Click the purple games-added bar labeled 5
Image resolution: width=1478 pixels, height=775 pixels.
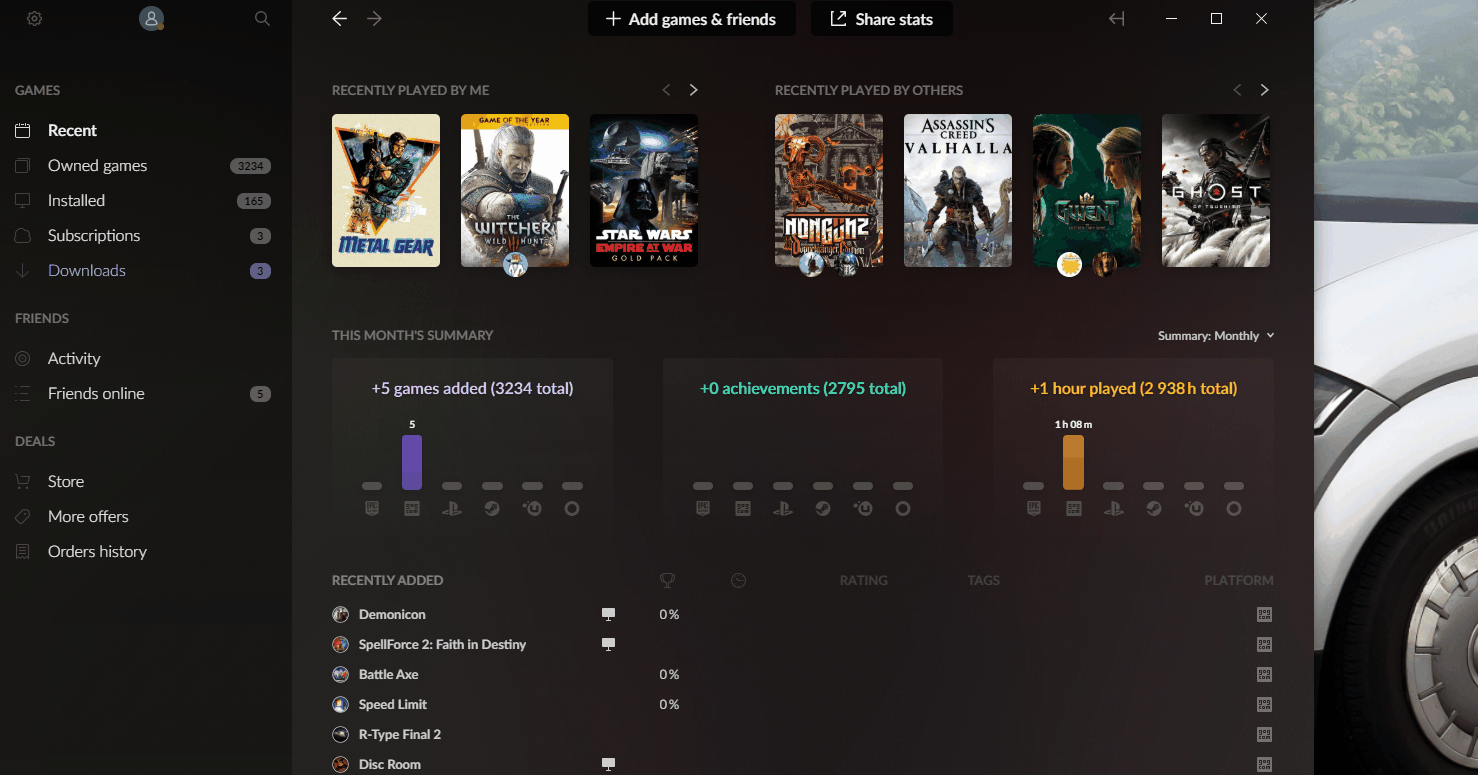click(412, 462)
